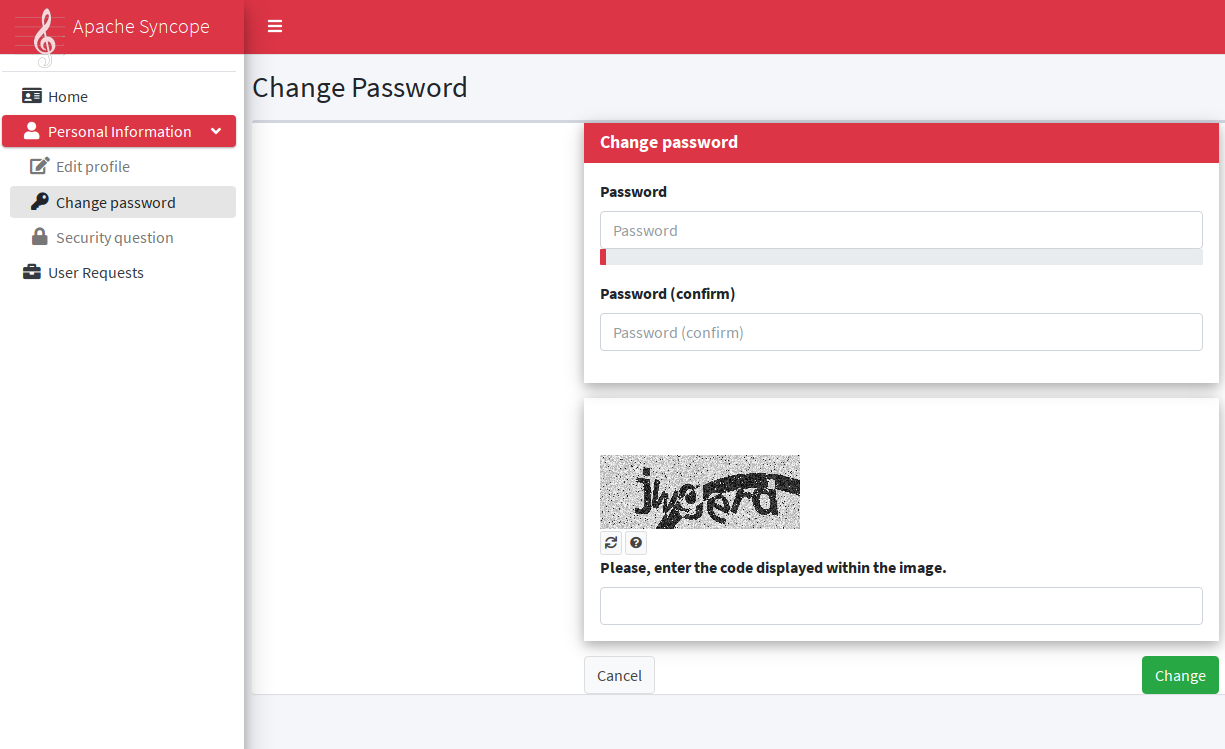Expand the sidebar via the chevron arrow
The image size is (1225, 749).
tap(216, 131)
